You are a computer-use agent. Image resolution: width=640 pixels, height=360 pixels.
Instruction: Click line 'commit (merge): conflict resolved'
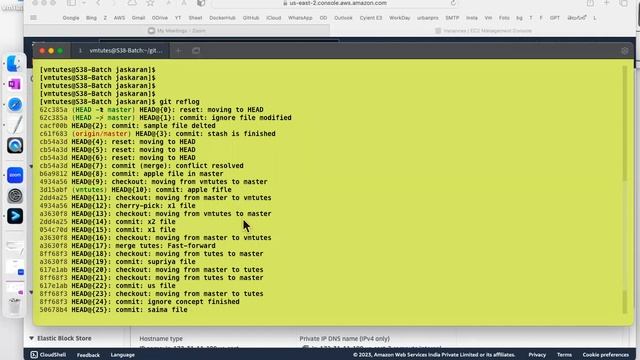(142, 166)
